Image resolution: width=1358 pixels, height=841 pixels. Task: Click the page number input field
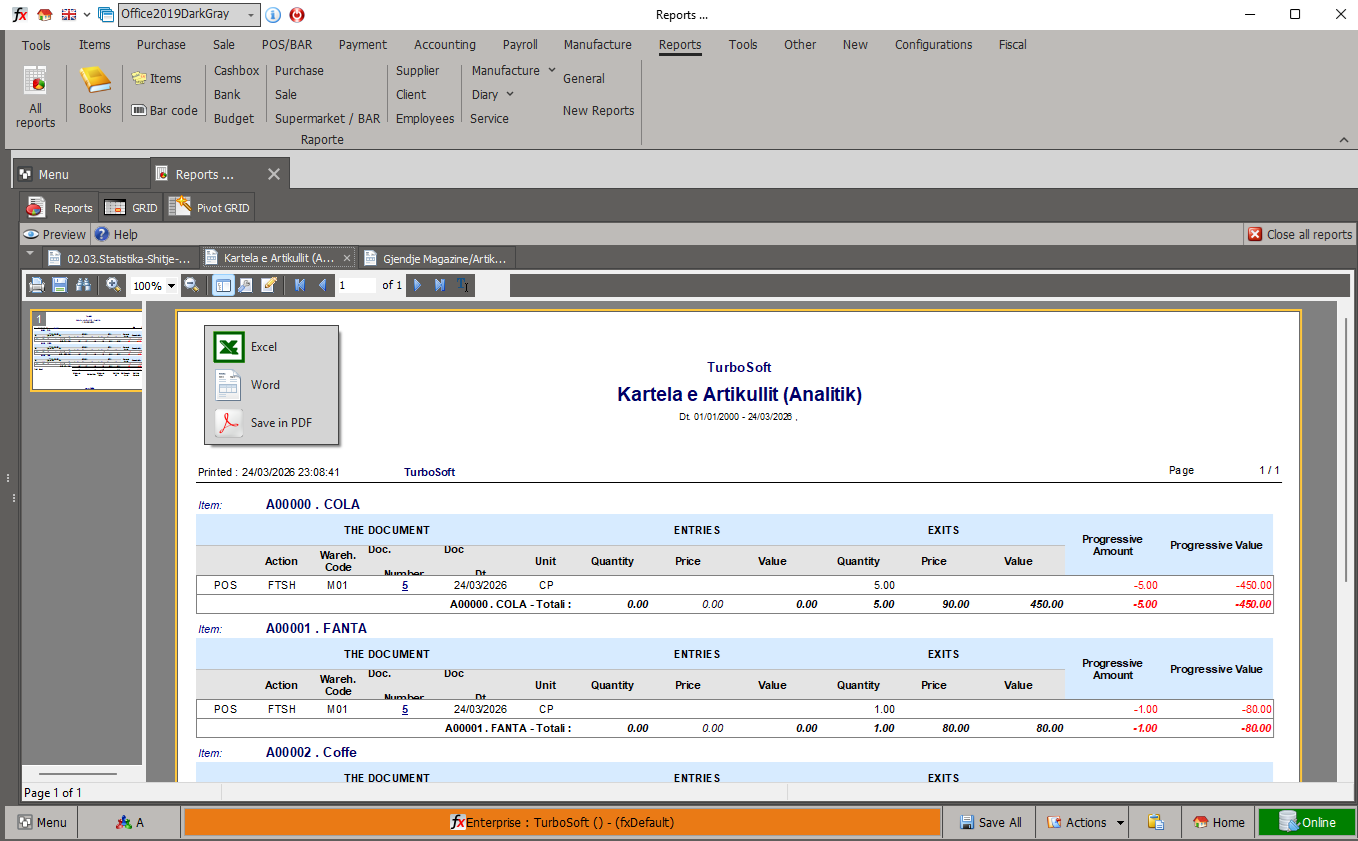355,286
